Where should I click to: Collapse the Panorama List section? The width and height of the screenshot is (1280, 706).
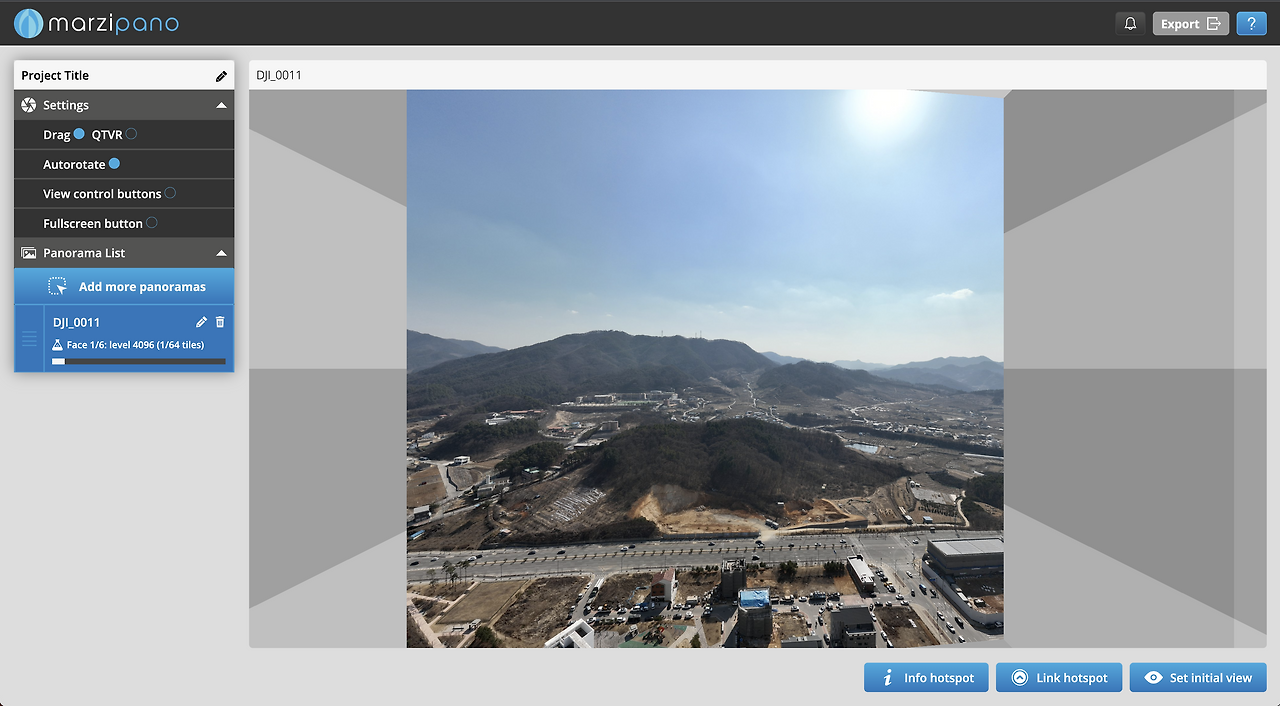pos(221,252)
